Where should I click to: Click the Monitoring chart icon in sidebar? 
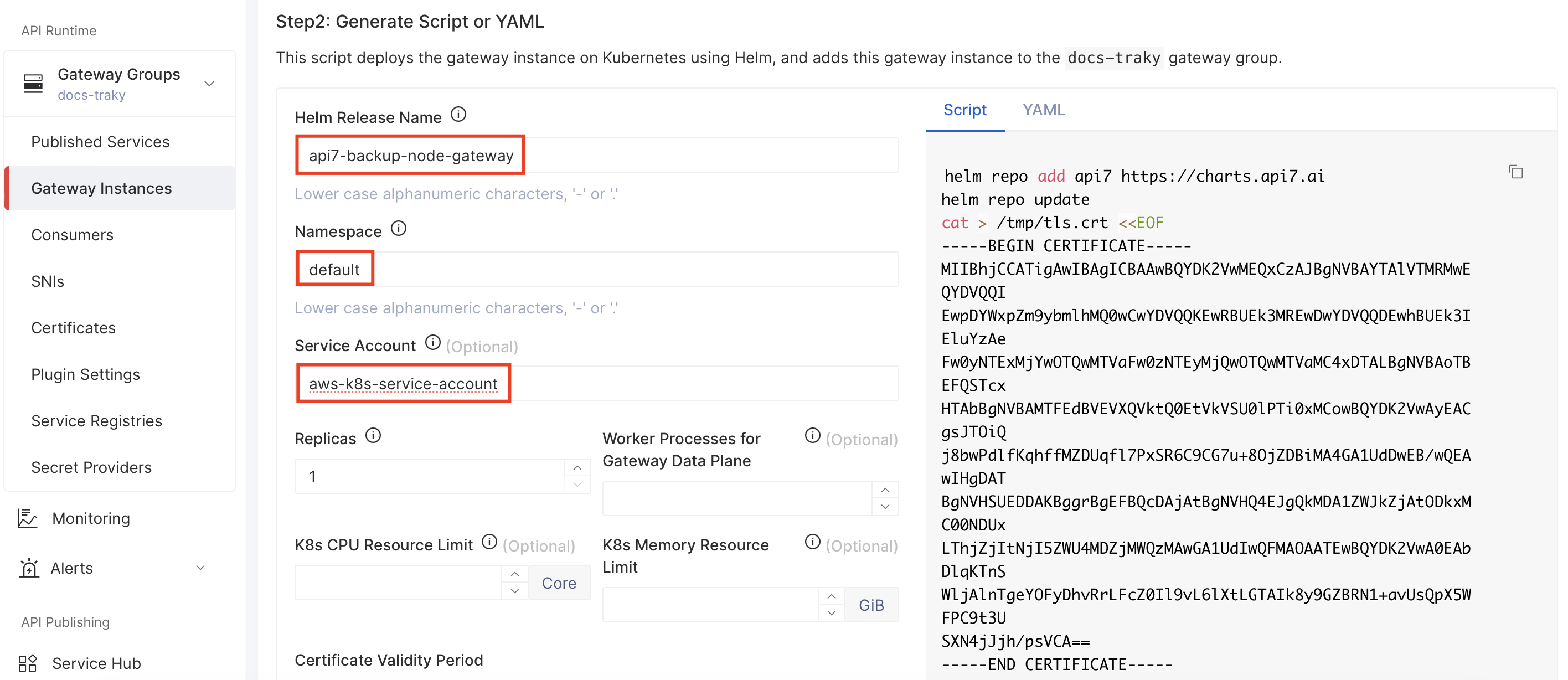pos(27,518)
